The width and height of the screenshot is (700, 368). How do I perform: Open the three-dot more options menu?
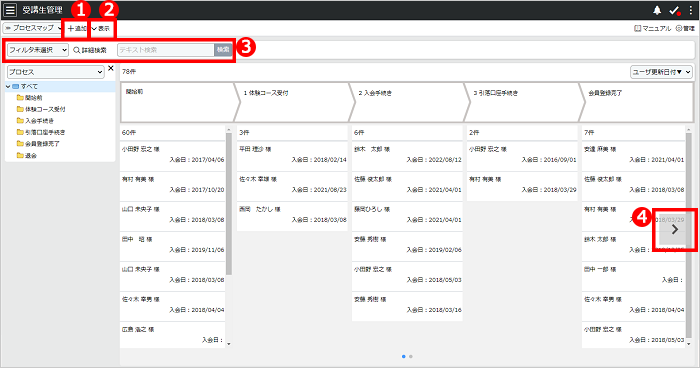click(x=691, y=10)
